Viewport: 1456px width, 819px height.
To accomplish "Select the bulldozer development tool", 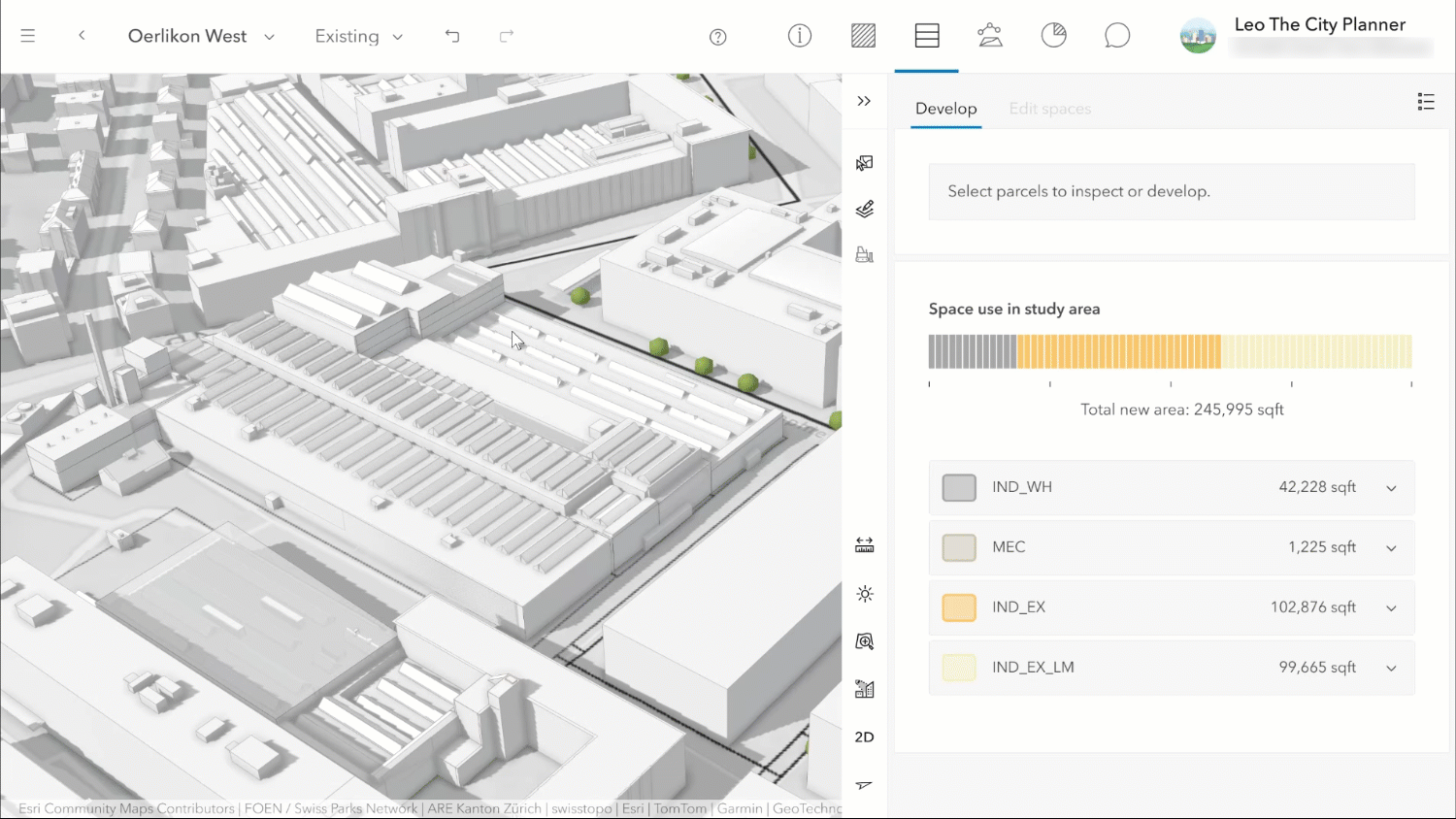I will [864, 254].
